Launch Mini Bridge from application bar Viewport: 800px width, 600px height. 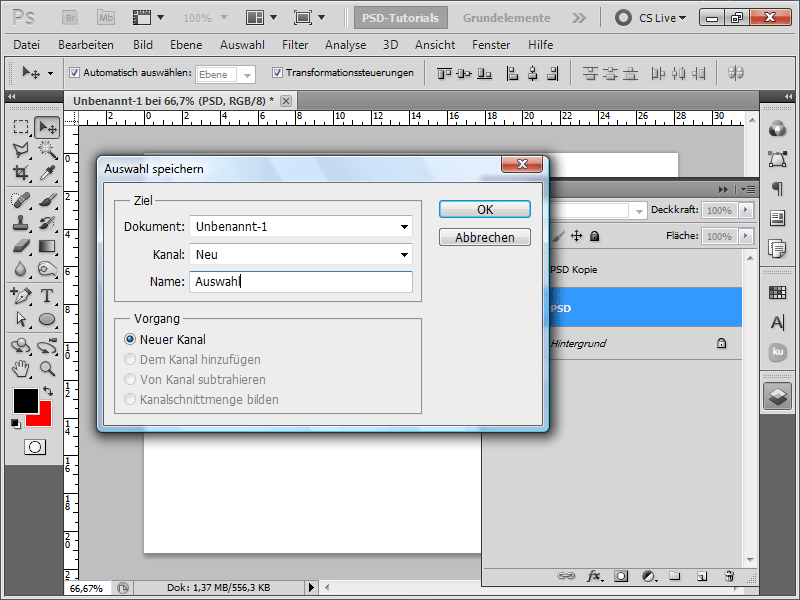pyautogui.click(x=106, y=18)
